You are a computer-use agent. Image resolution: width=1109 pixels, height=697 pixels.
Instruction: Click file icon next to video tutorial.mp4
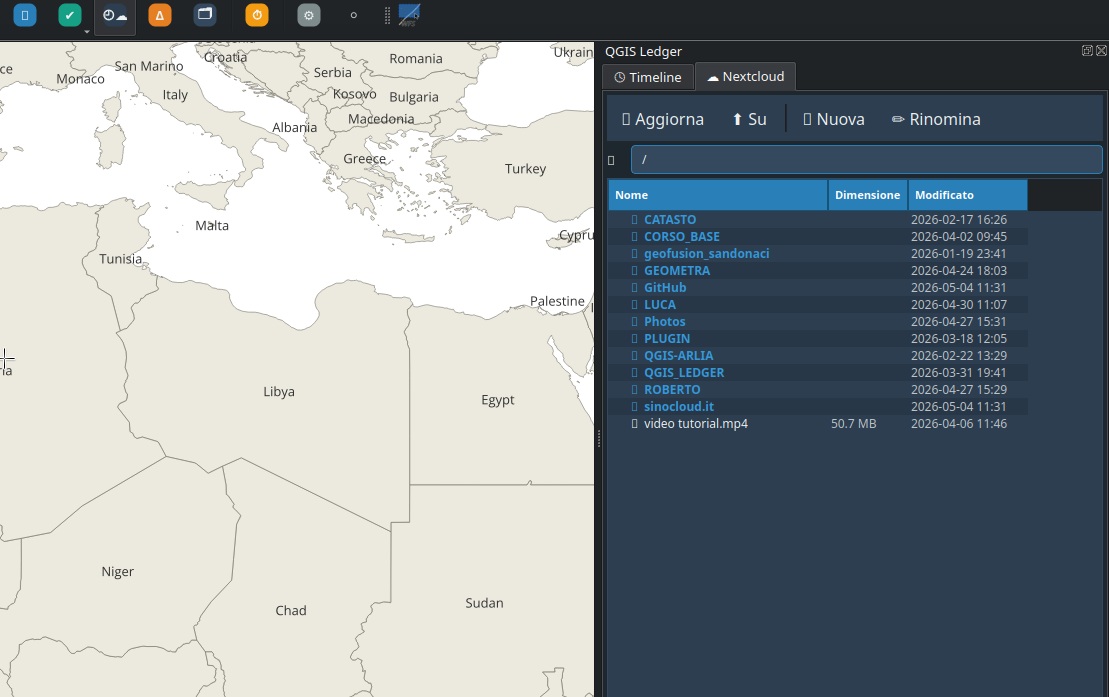(x=634, y=423)
